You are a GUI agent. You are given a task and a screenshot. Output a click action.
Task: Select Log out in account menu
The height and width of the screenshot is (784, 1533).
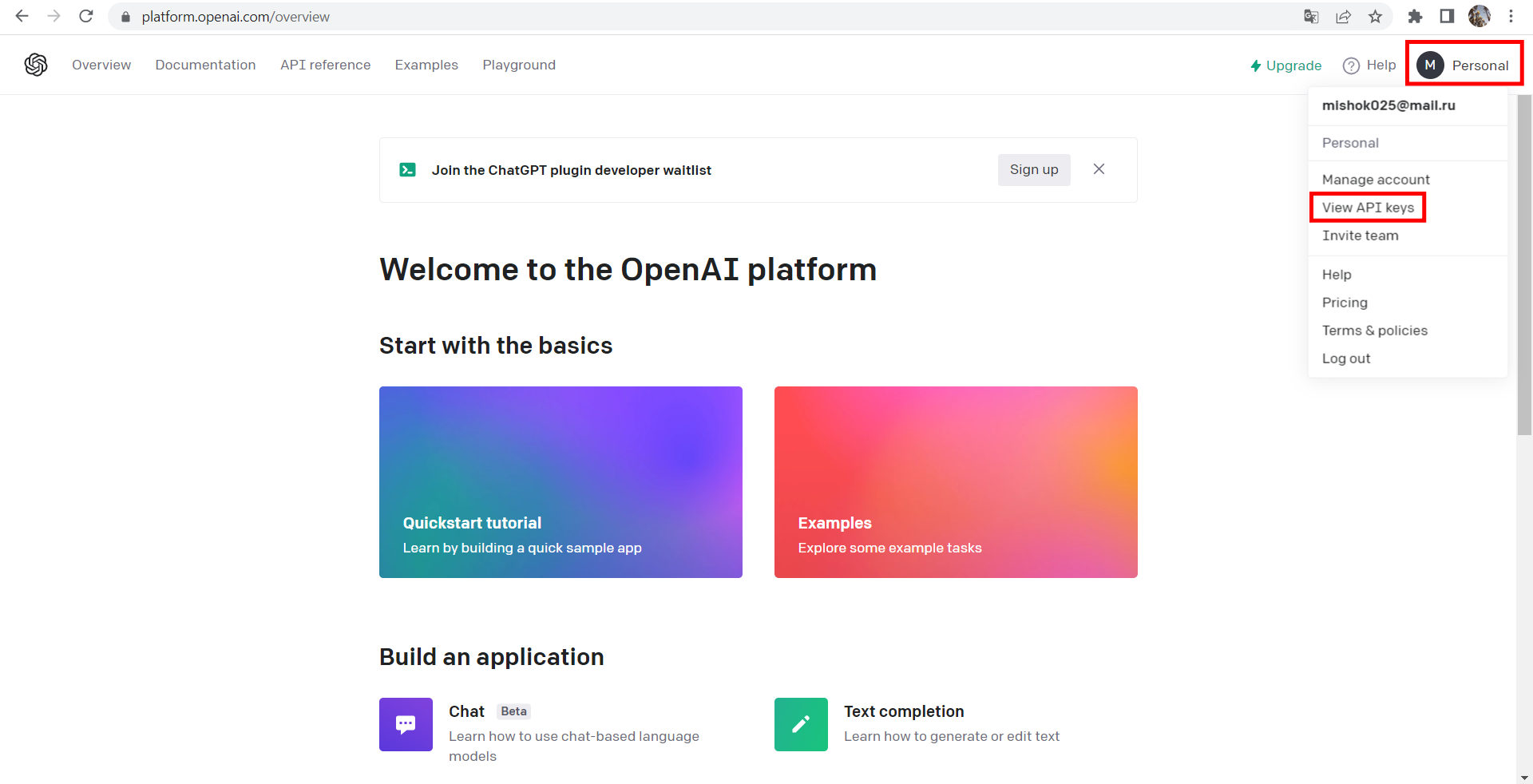tap(1346, 358)
